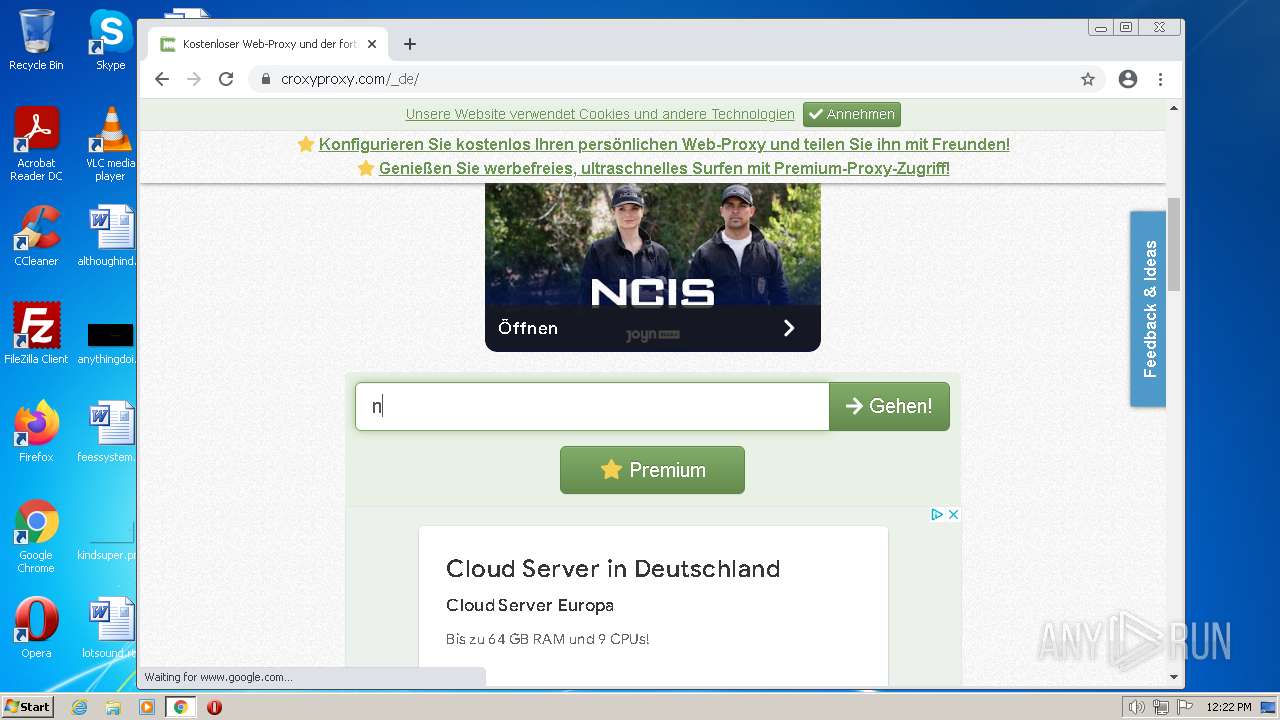Open the CCleaner desktop shortcut
This screenshot has width=1280, height=720.
click(36, 236)
